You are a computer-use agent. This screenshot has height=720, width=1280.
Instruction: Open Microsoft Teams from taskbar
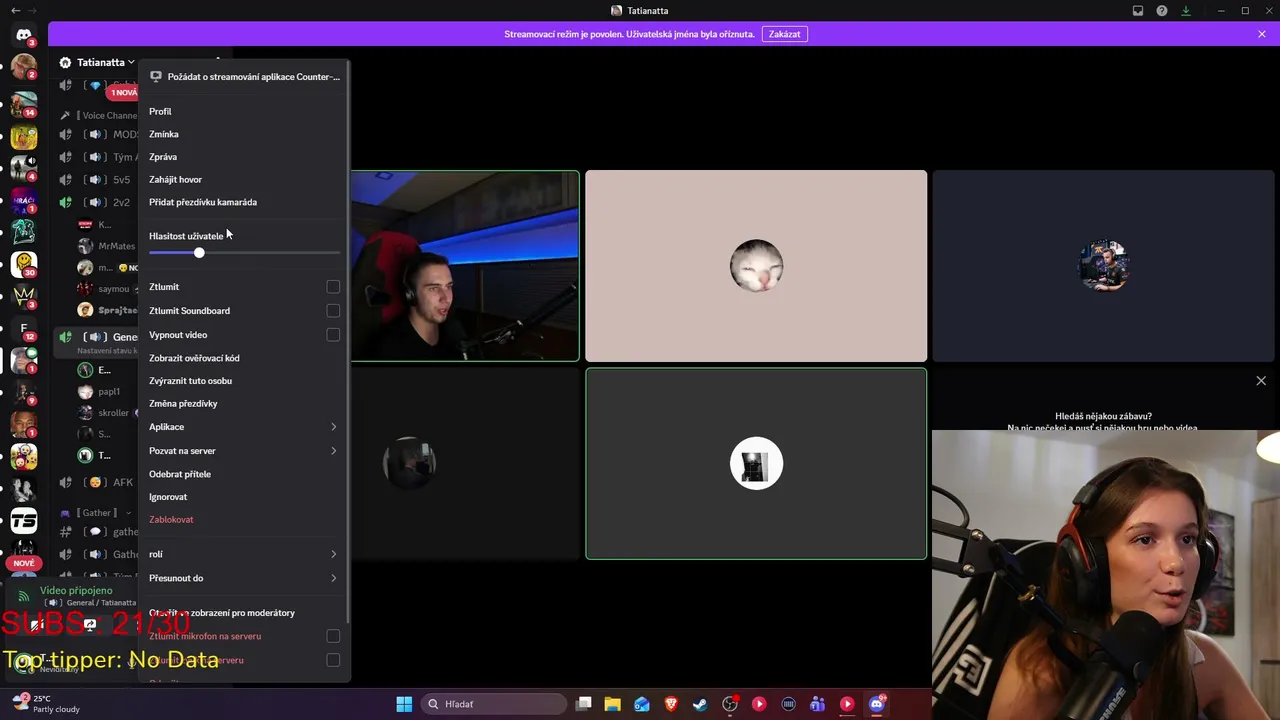point(818,704)
